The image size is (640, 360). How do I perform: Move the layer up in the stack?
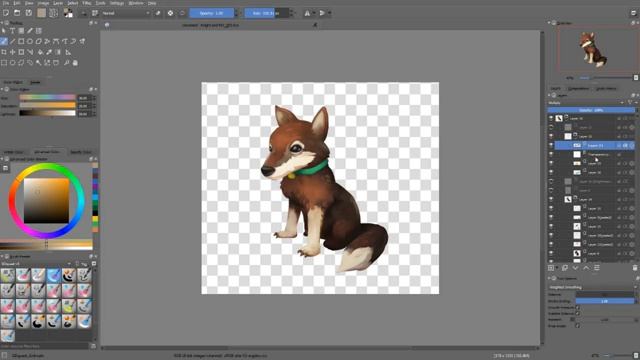(x=586, y=268)
